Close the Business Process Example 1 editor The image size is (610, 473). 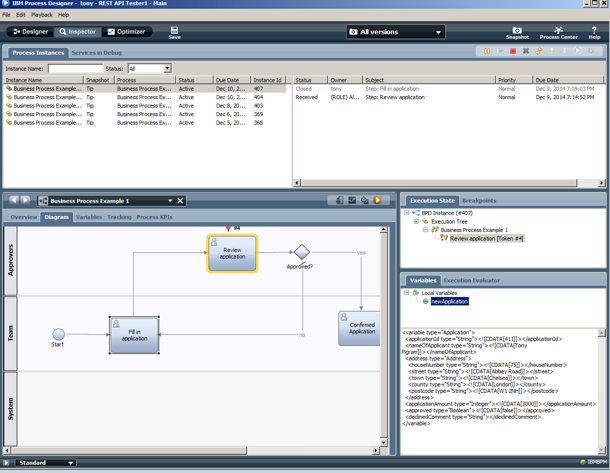click(x=180, y=201)
